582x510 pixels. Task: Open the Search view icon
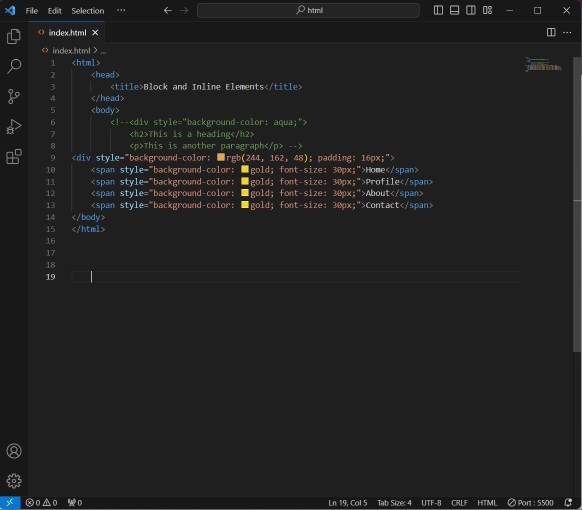pyautogui.click(x=14, y=66)
